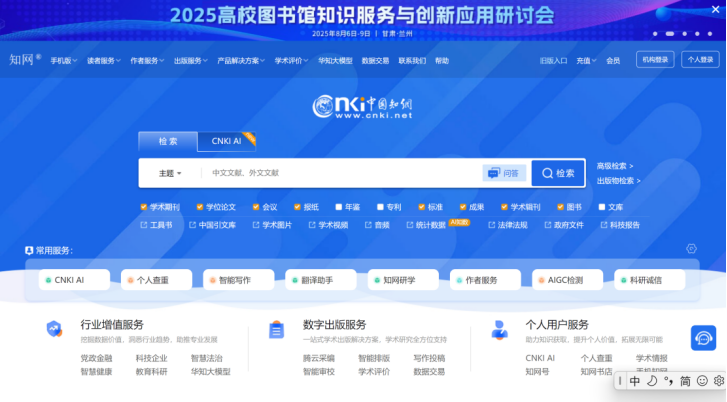Viewport: 727px width, 402px height.
Task: Open the 旧版入口 link
Action: 554,61
